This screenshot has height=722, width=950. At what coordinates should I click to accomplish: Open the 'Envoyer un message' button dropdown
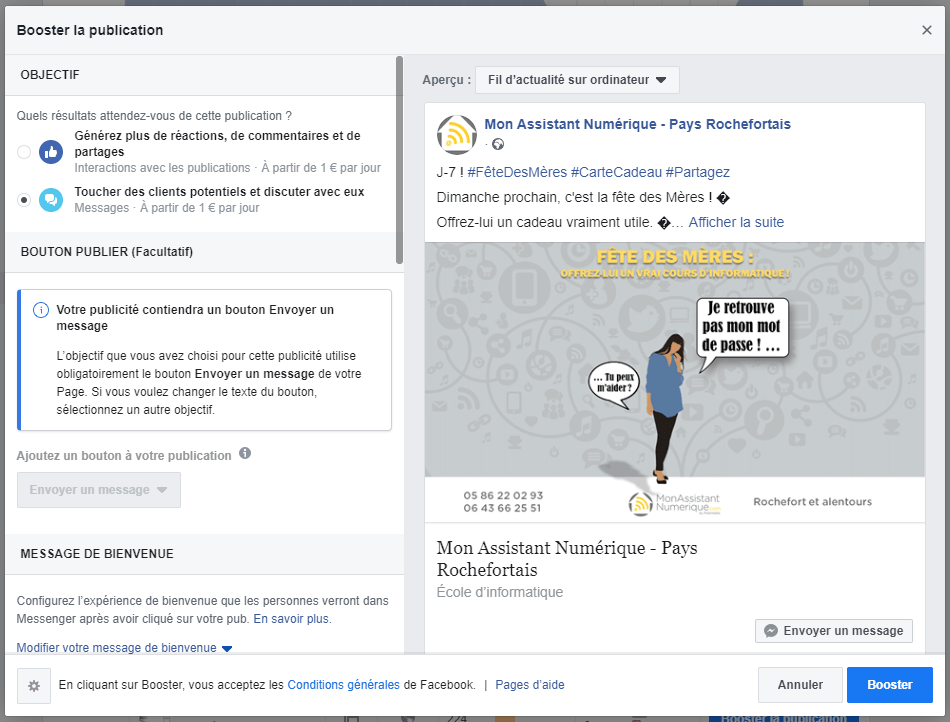tap(99, 490)
